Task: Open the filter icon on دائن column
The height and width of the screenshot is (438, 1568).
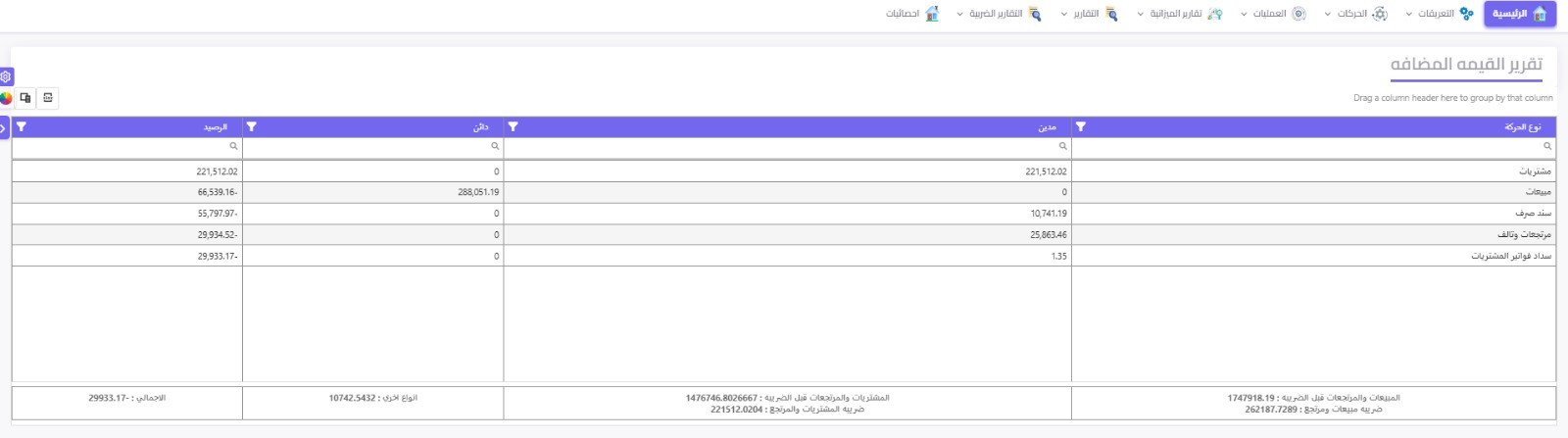Action: pyautogui.click(x=252, y=126)
